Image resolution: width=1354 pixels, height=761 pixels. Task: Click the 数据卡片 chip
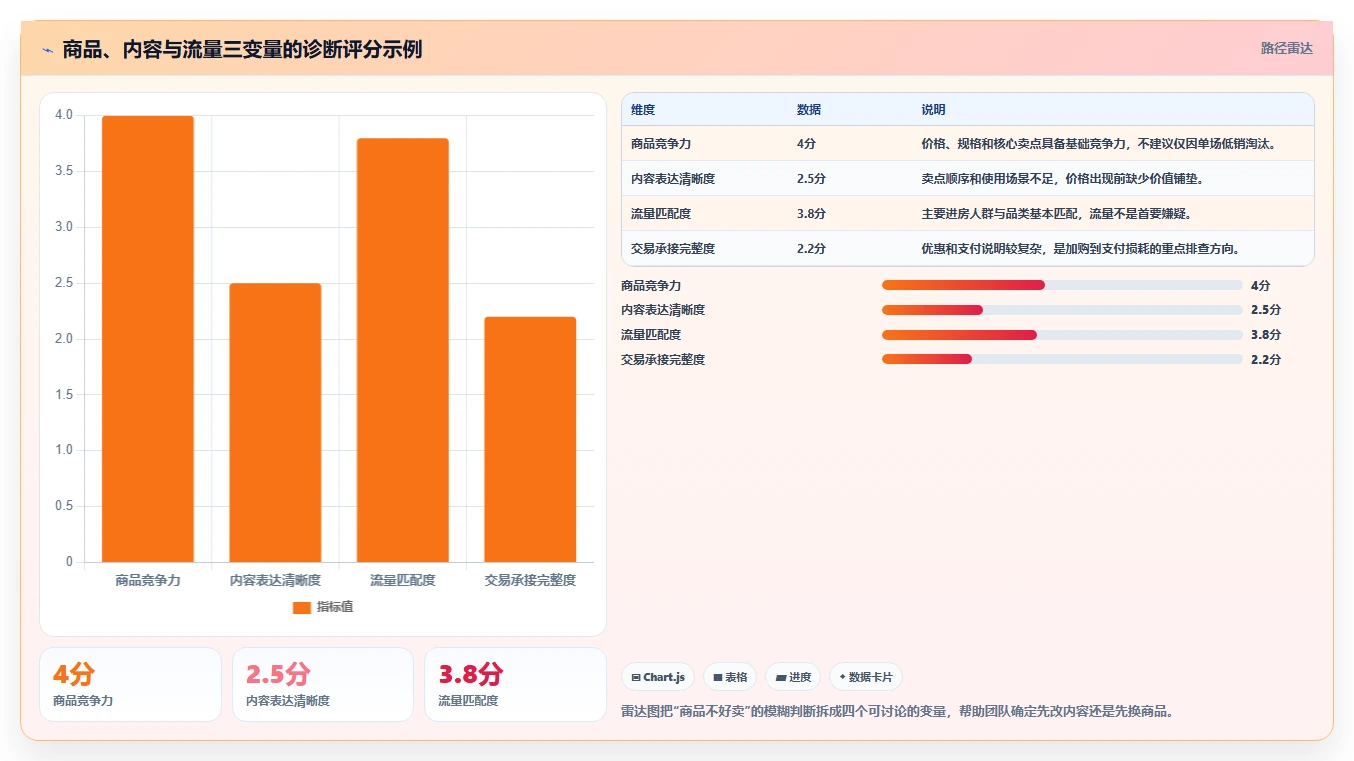(x=866, y=677)
